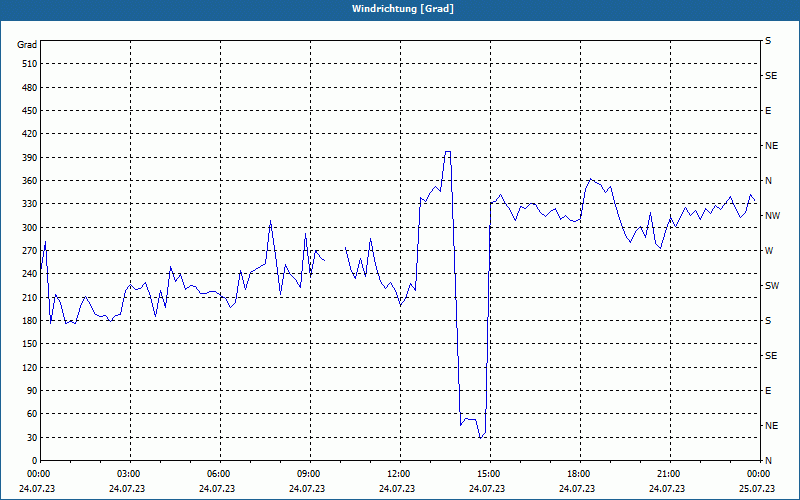The width and height of the screenshot is (800, 500).
Task: Select the 450 degree axis label
Action: click(29, 111)
